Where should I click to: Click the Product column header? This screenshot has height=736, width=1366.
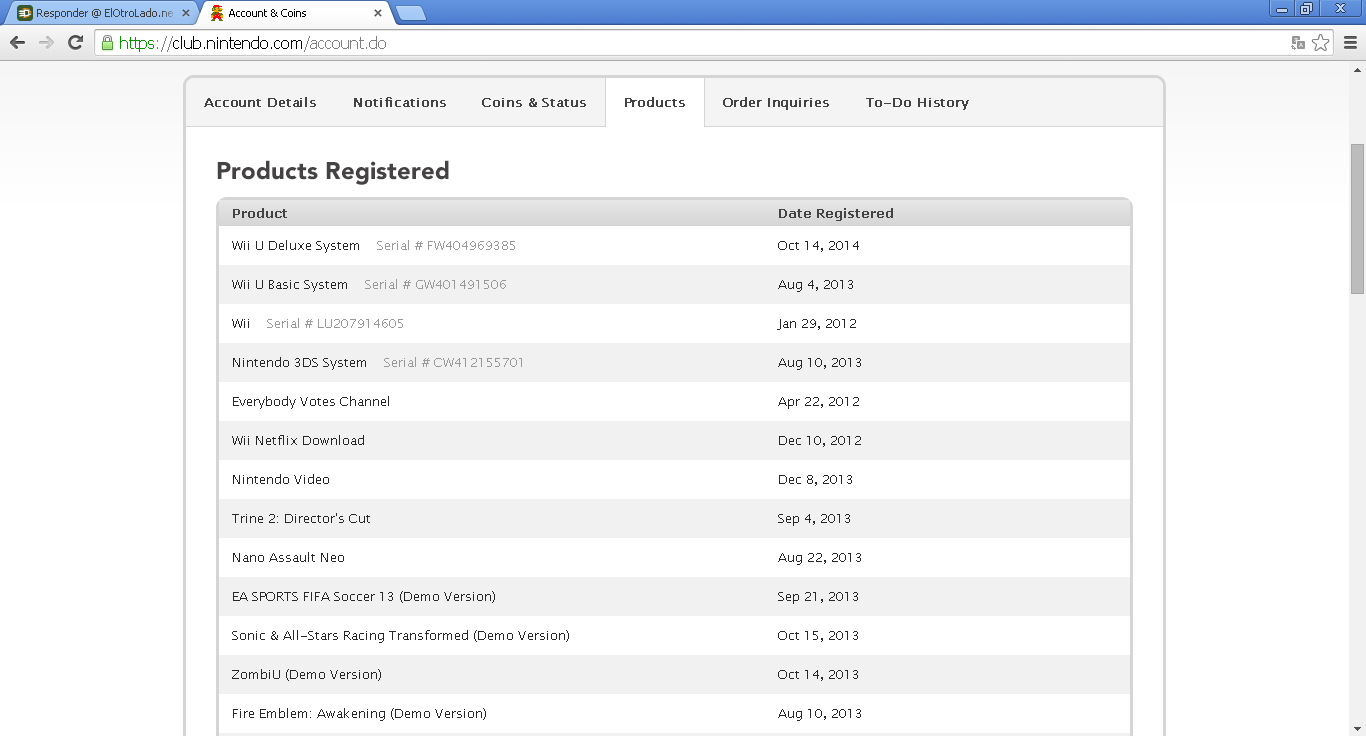tap(259, 213)
